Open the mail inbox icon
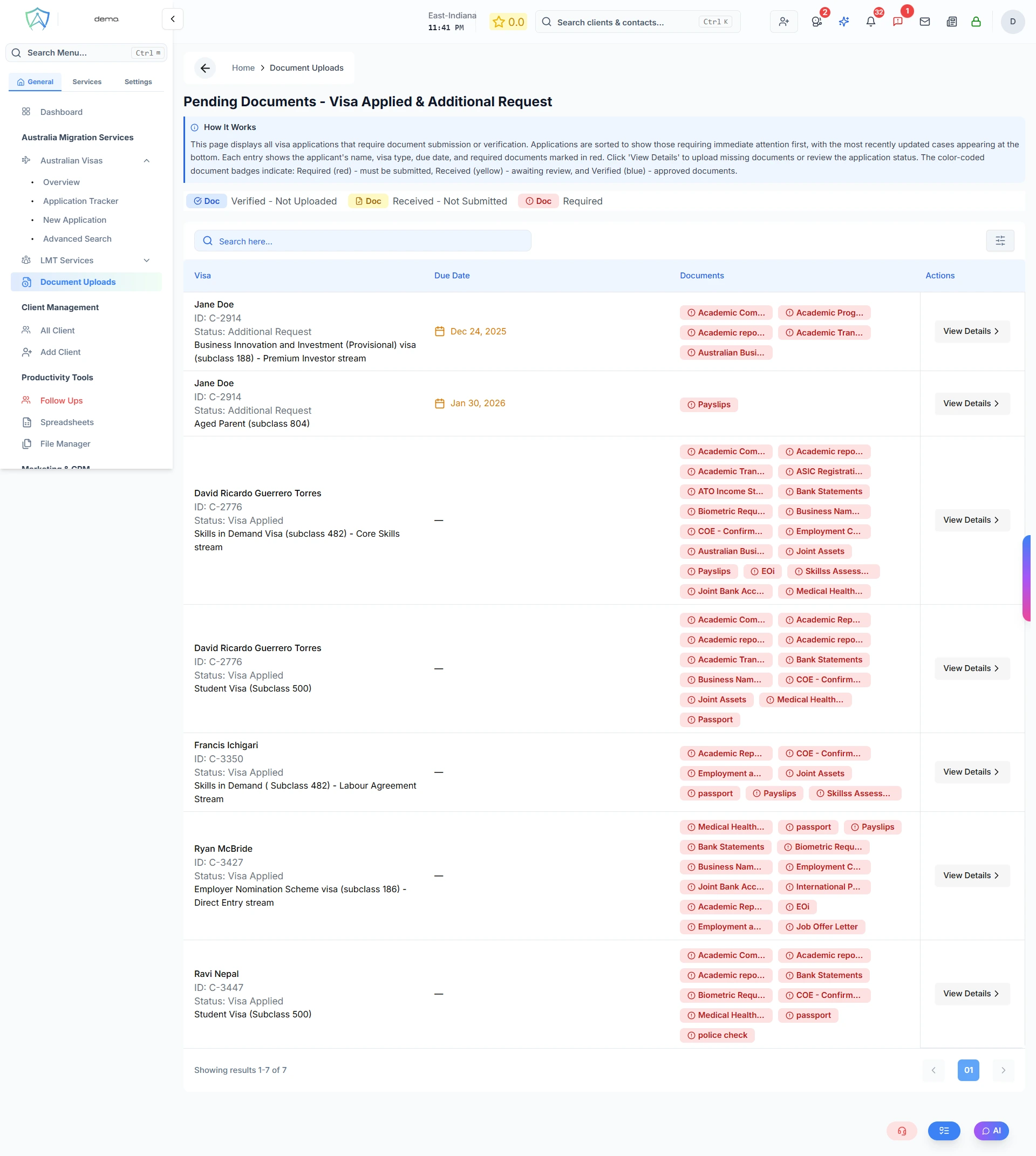1036x1156 pixels. [x=925, y=22]
